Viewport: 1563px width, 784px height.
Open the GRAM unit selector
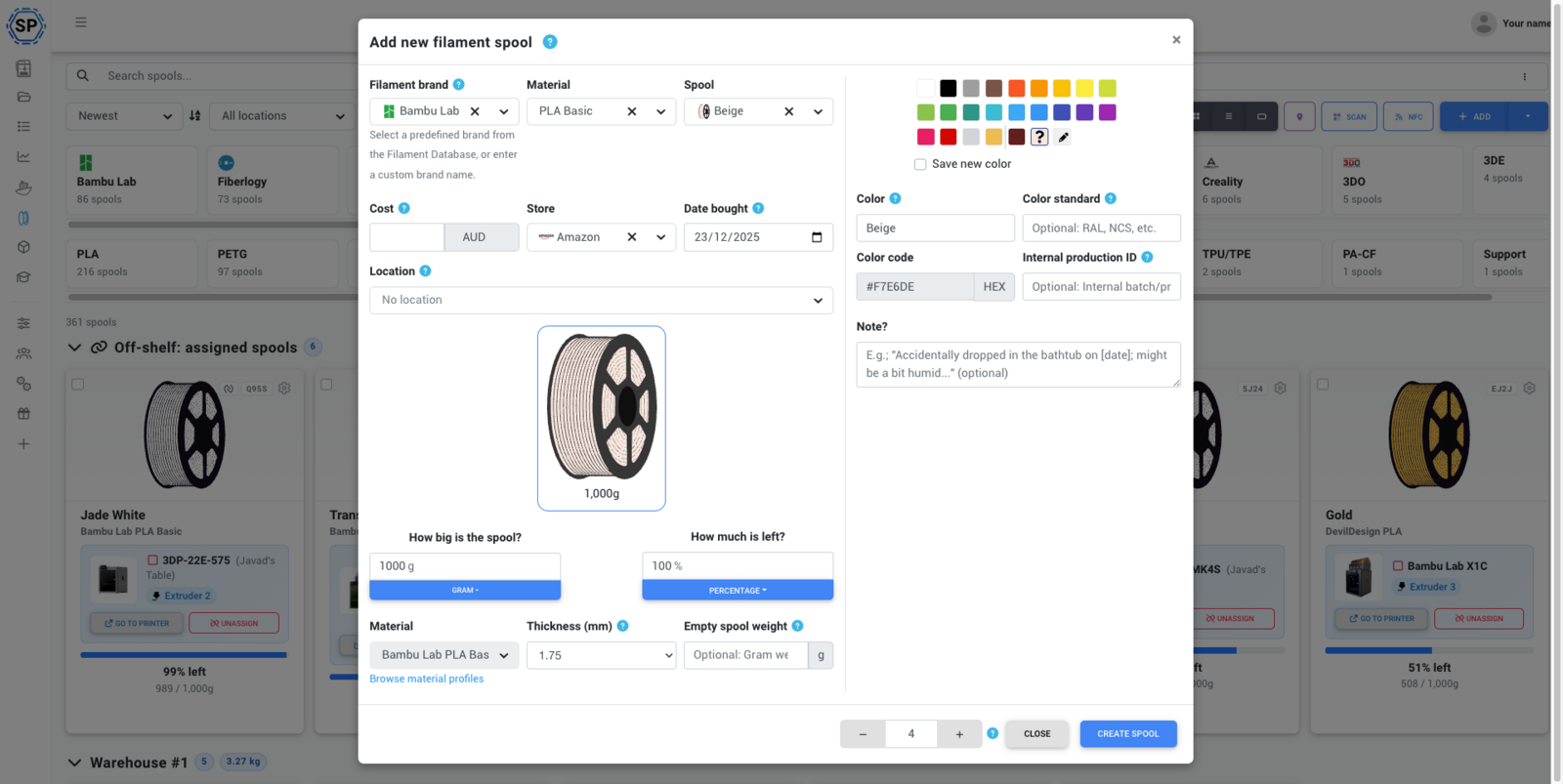point(465,590)
